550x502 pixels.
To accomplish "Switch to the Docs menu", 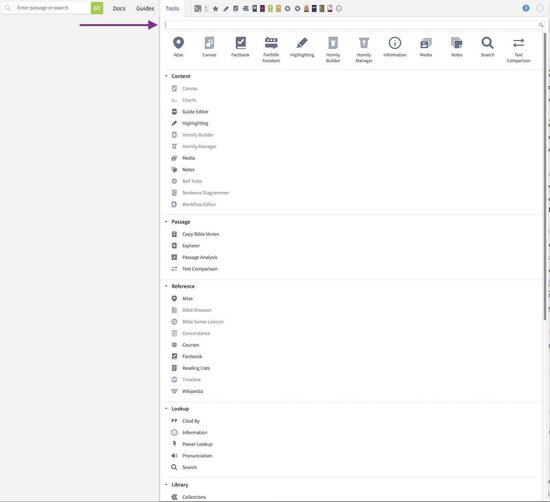I will click(x=119, y=8).
